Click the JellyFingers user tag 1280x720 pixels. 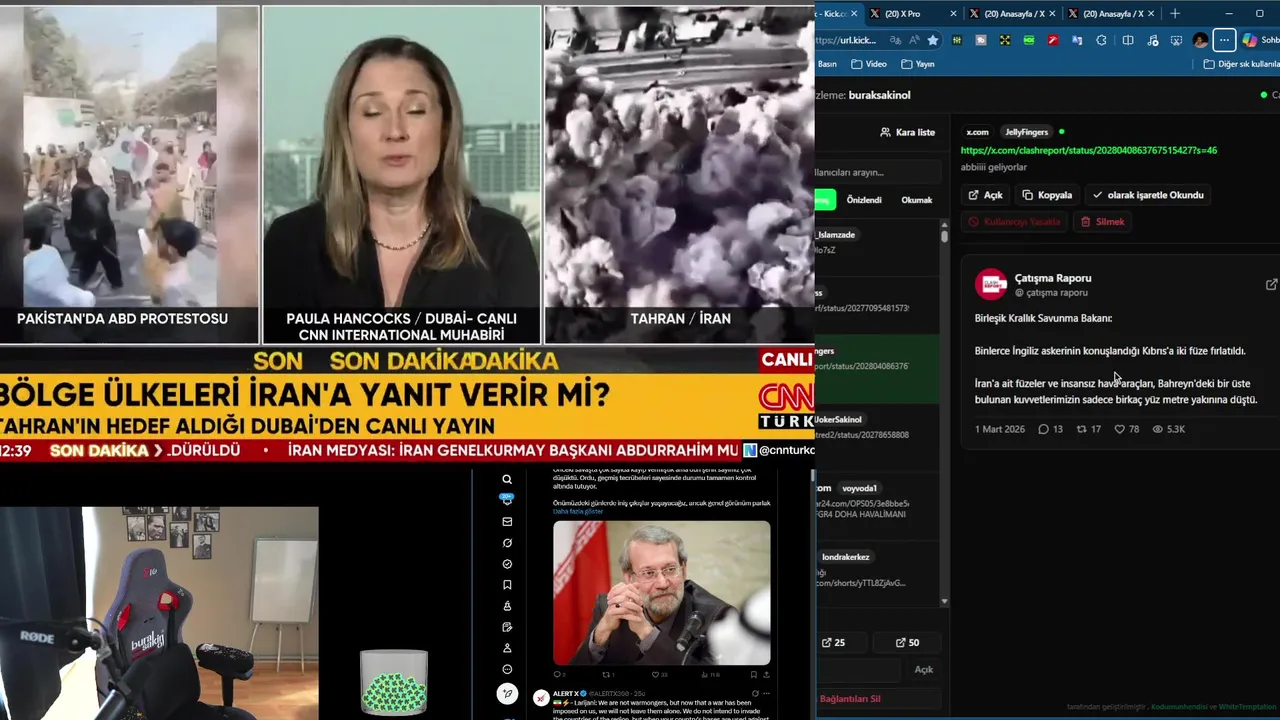(x=1026, y=132)
